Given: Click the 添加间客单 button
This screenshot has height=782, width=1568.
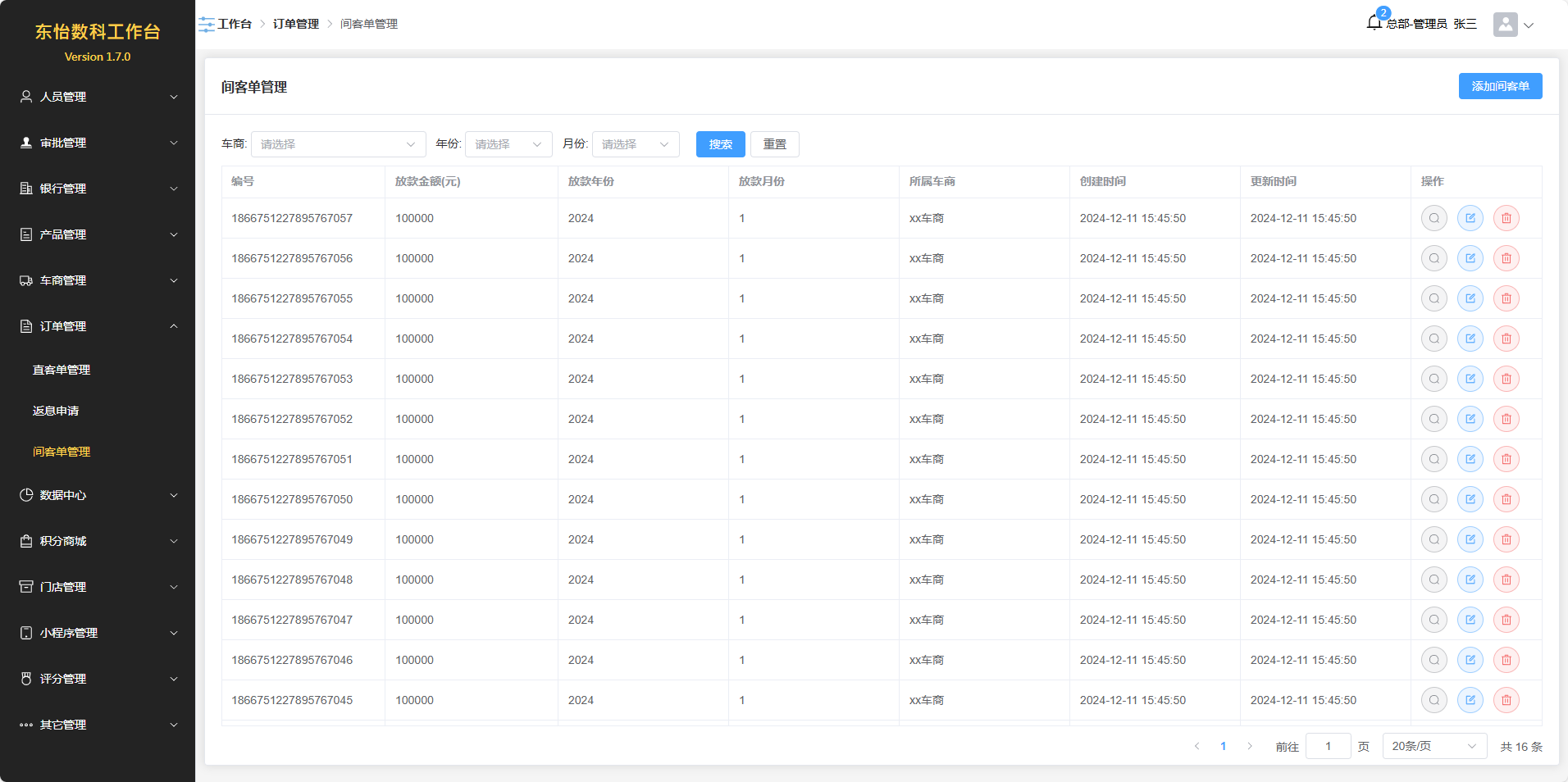Looking at the screenshot, I should click(x=1500, y=86).
